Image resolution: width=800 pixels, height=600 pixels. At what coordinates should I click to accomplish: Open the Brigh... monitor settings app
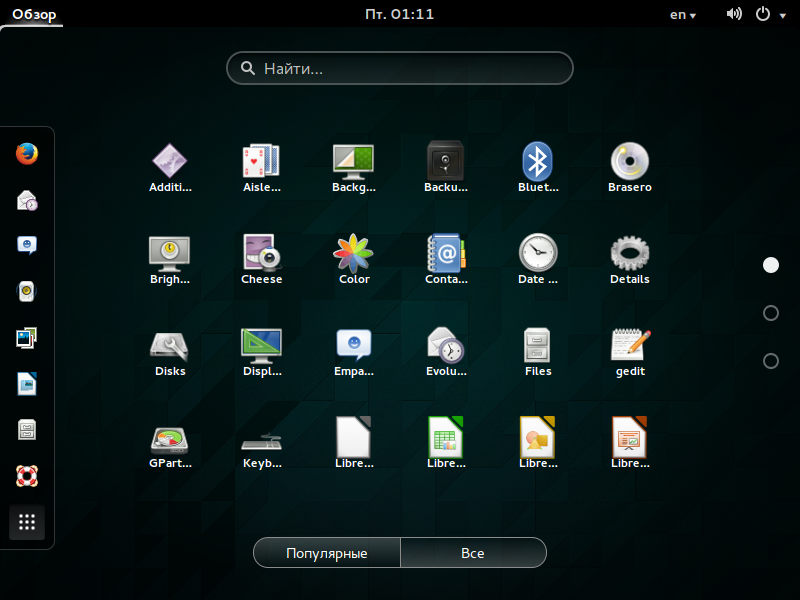point(170,260)
